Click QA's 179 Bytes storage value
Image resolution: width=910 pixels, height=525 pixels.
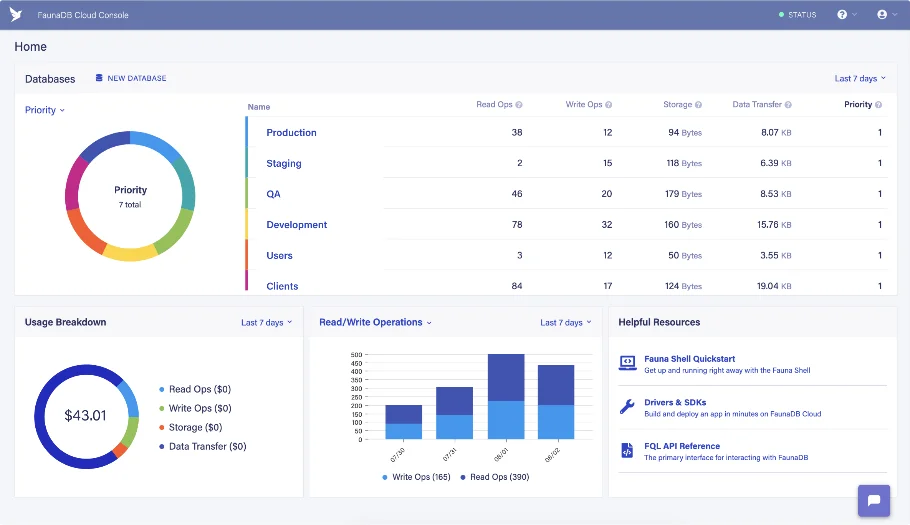click(x=683, y=194)
